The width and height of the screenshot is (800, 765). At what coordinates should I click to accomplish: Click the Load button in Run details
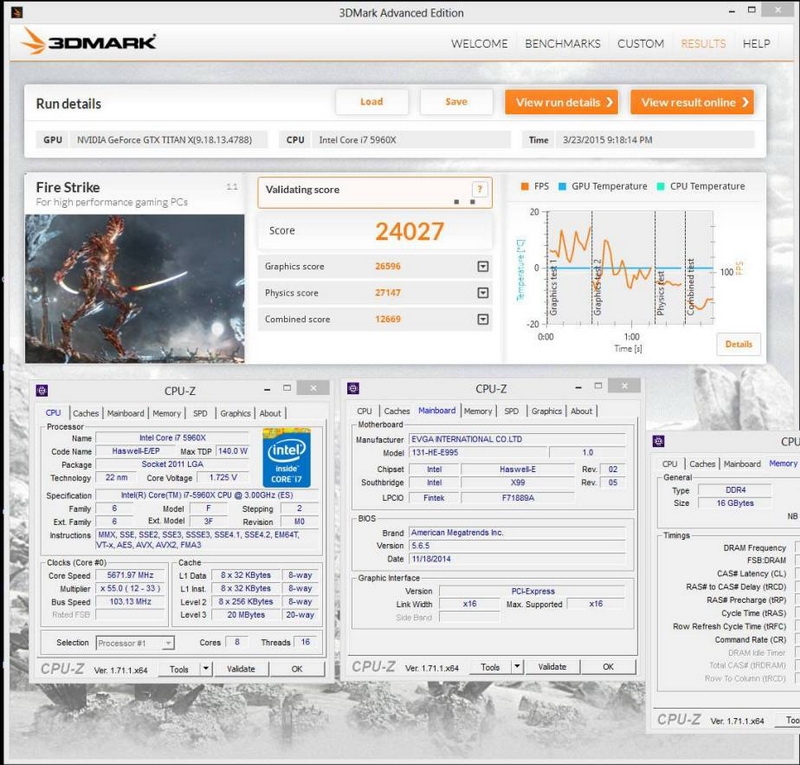point(371,102)
